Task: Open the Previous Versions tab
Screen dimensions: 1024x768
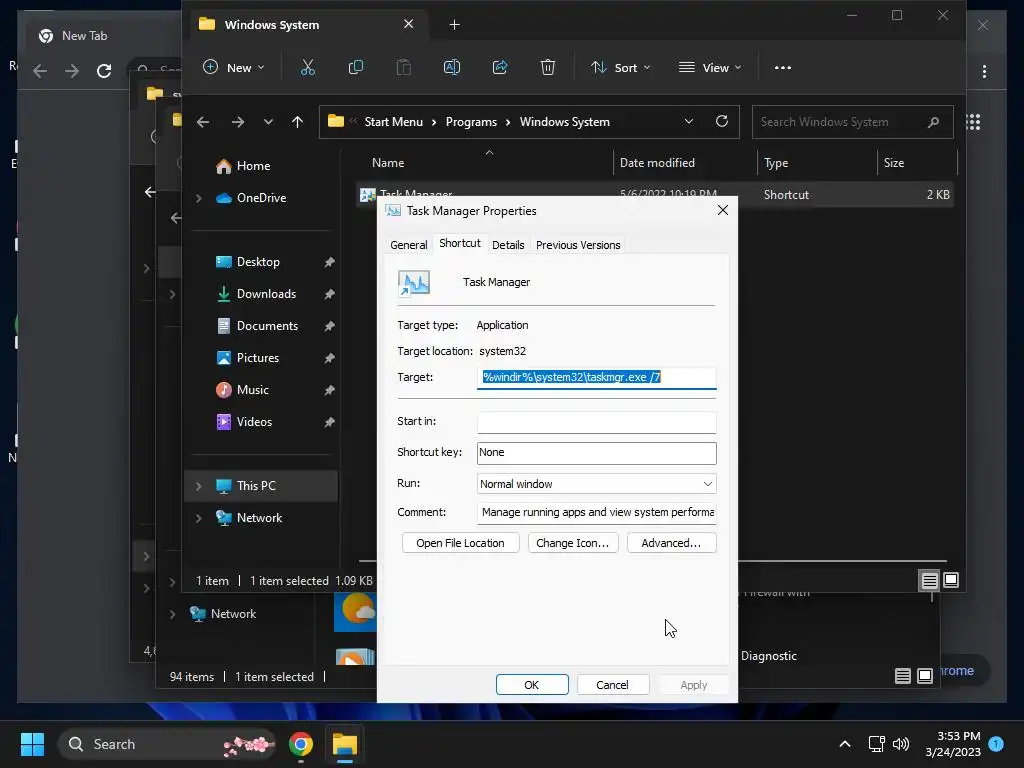Action: [x=578, y=245]
